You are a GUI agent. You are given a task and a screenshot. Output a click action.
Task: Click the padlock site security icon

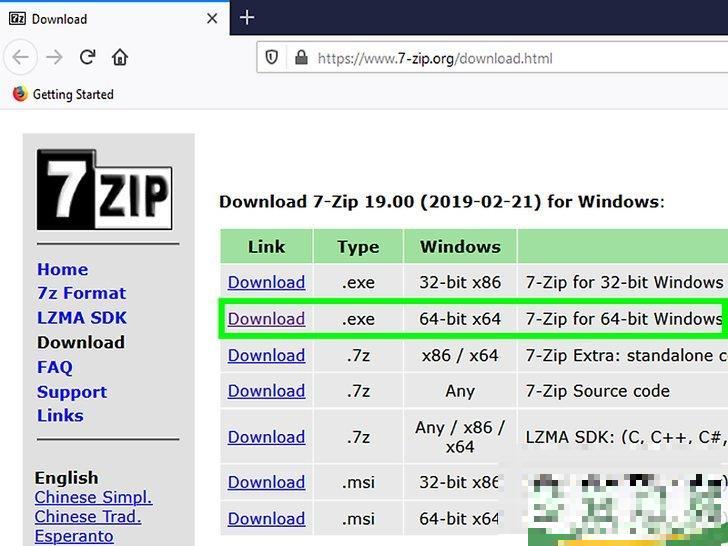tap(300, 58)
